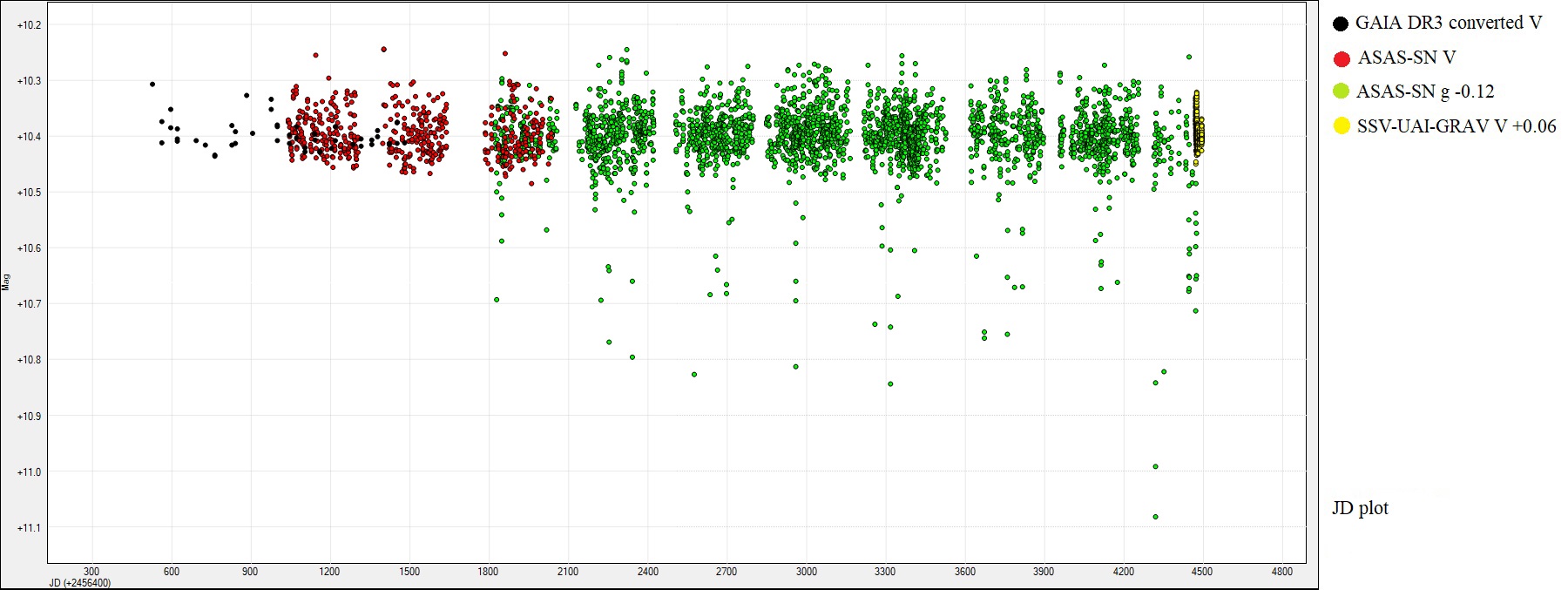Click the black GAIA DR3 legend dot

coord(1341,24)
